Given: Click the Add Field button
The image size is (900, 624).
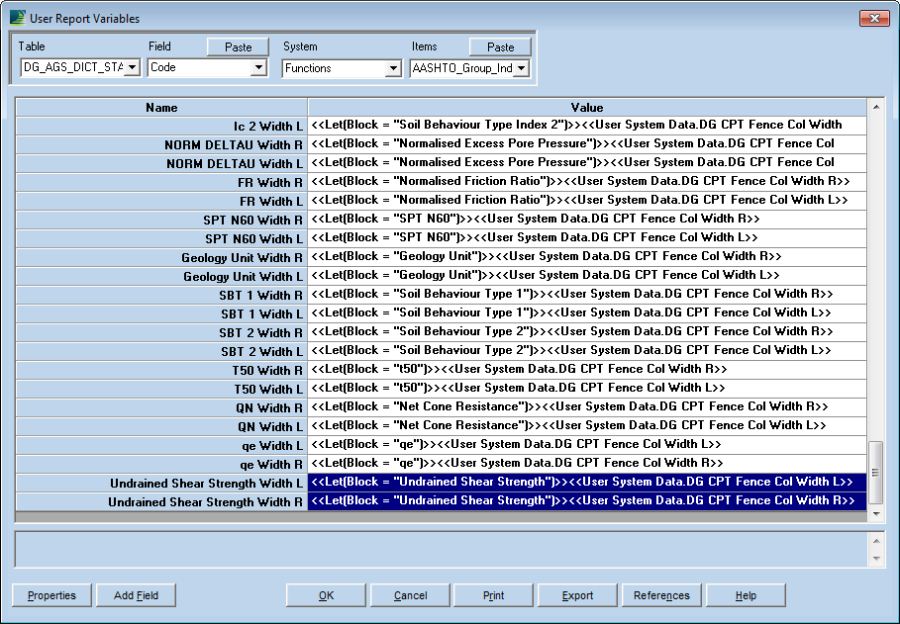Looking at the screenshot, I should tap(136, 595).
